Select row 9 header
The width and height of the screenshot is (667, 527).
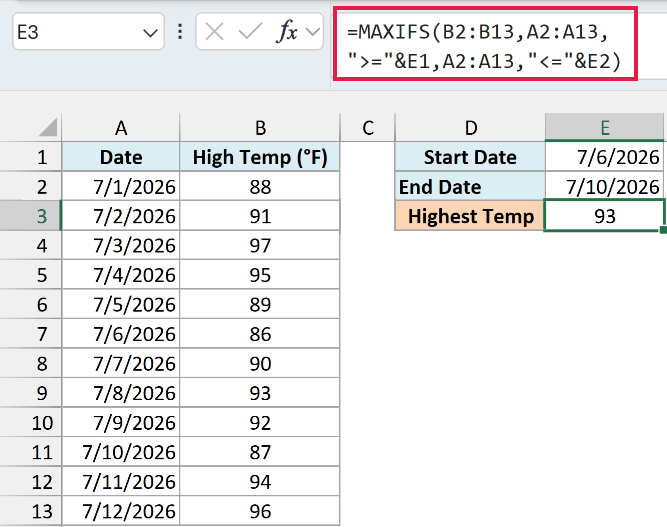(31, 393)
